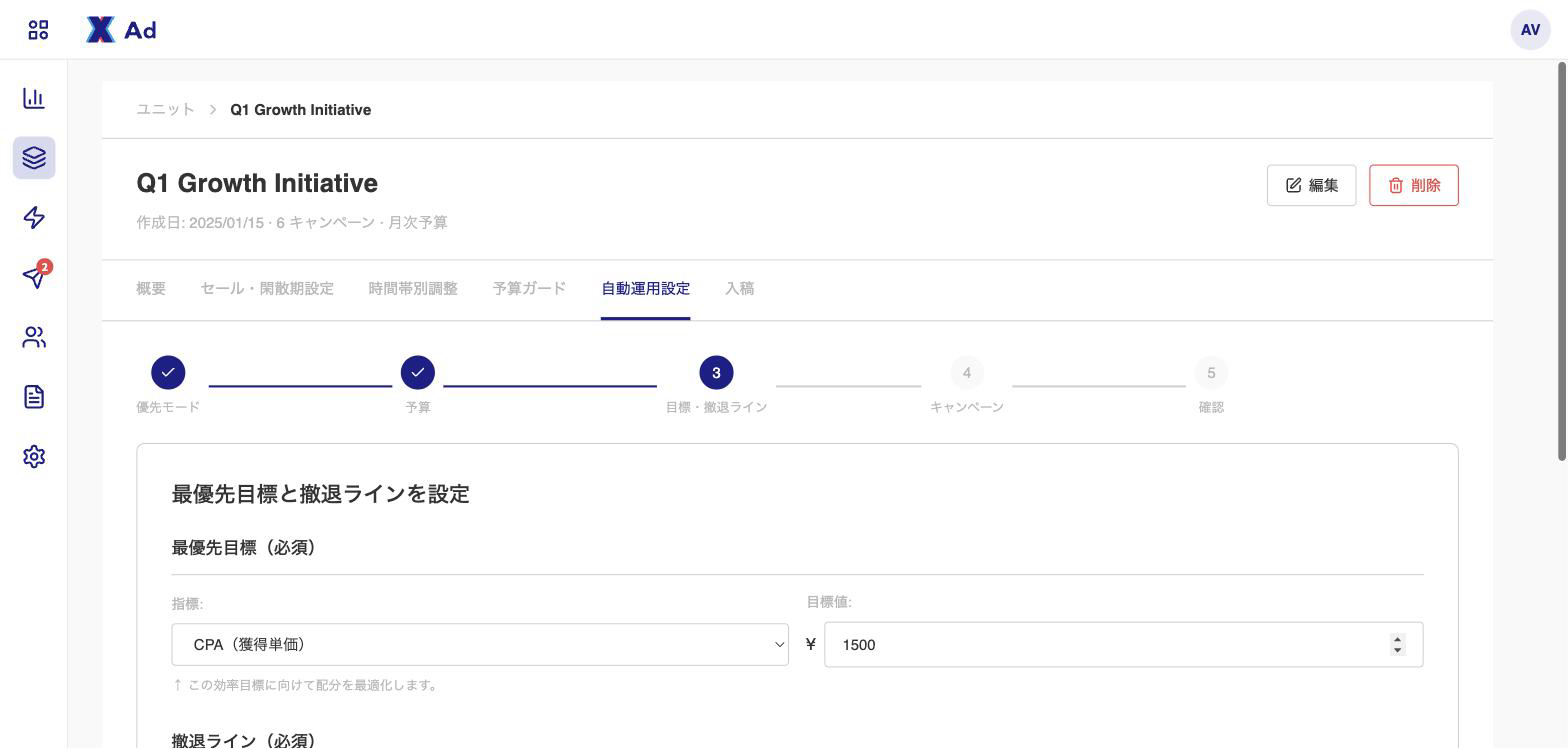
Task: Select the 自動運用設定 tab
Action: pyautogui.click(x=645, y=289)
